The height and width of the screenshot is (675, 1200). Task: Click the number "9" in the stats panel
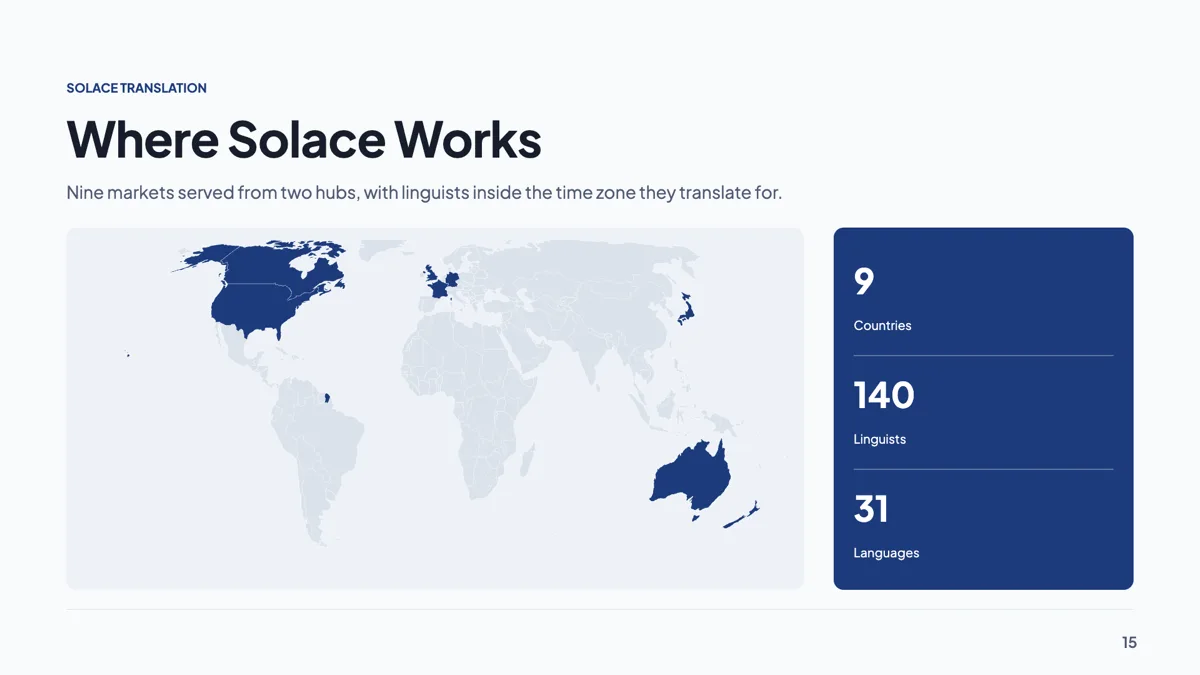[864, 281]
